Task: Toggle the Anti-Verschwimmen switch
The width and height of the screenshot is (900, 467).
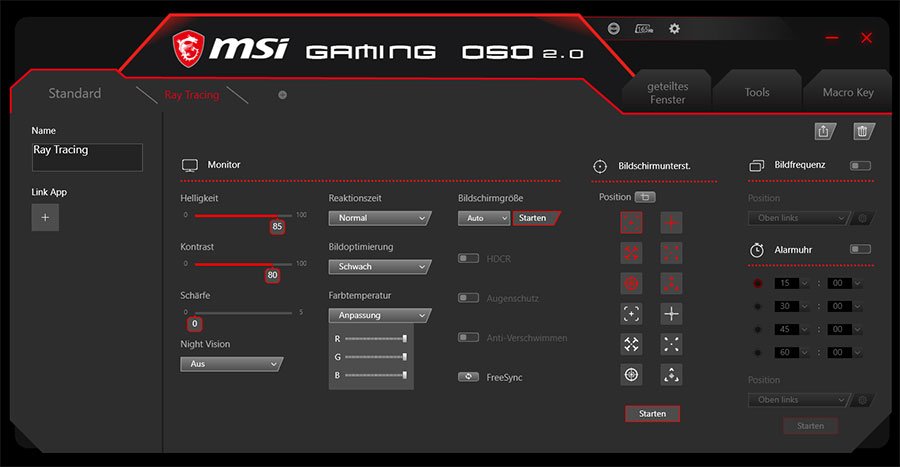Action: pos(468,337)
